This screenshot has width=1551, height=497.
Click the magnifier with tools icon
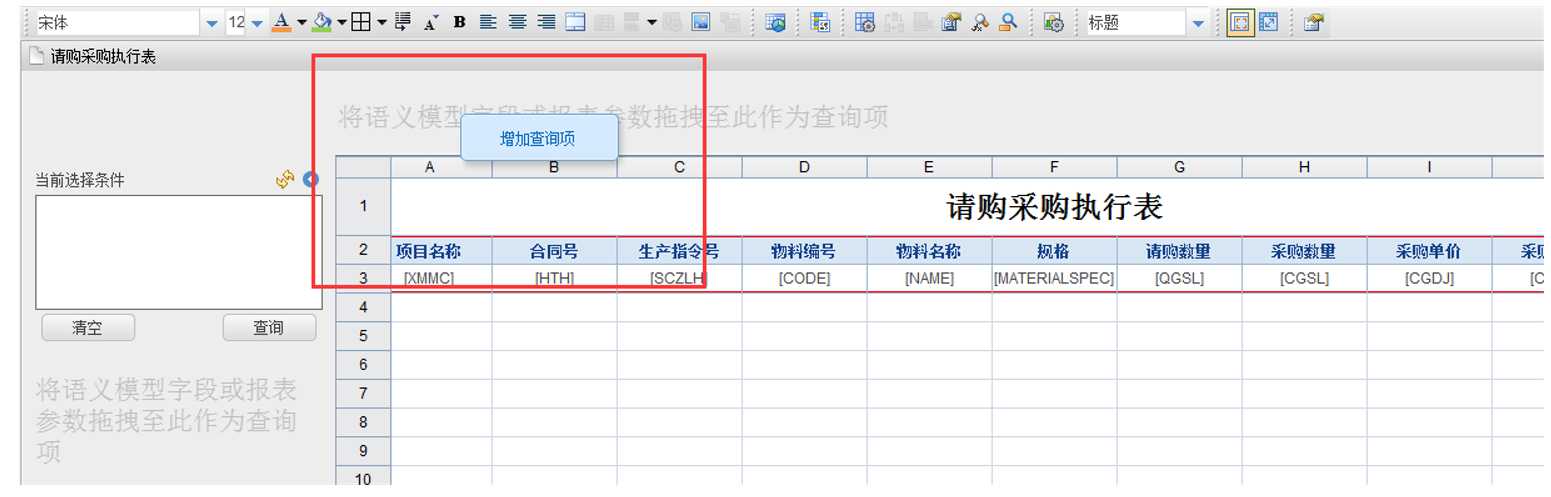coord(980,22)
